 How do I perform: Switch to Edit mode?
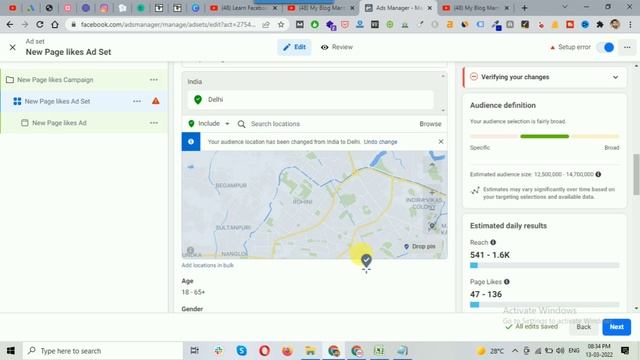click(x=294, y=47)
